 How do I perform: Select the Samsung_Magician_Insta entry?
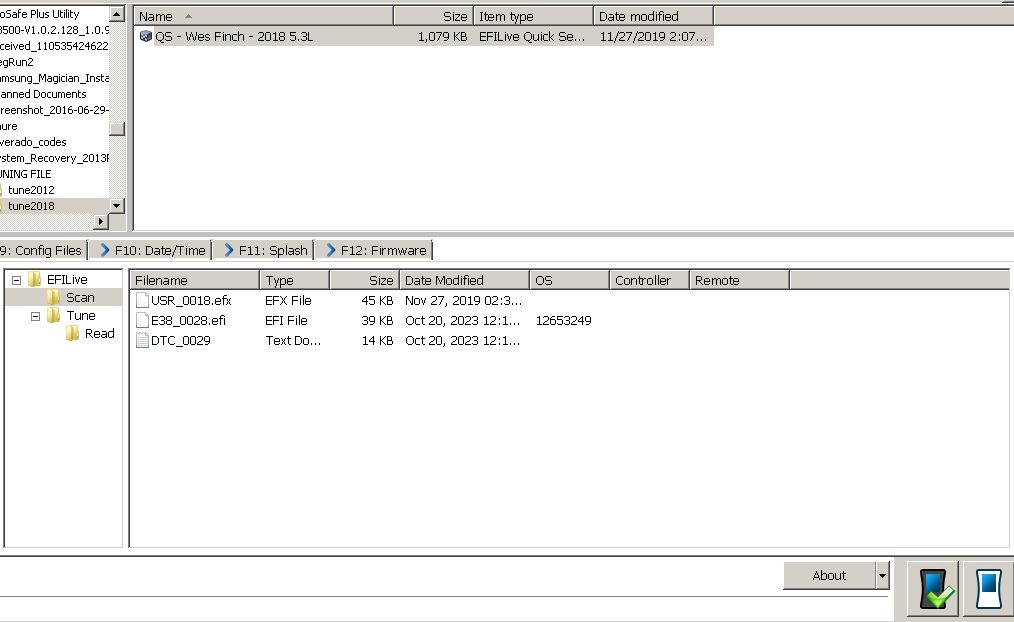coord(54,78)
